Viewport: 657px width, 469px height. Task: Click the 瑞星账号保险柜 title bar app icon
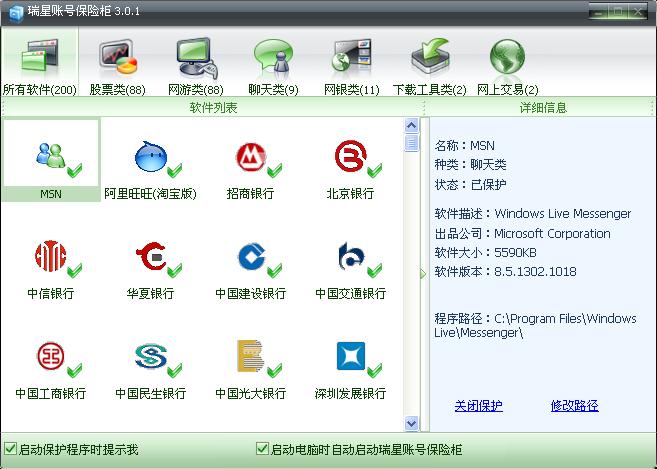(x=16, y=13)
